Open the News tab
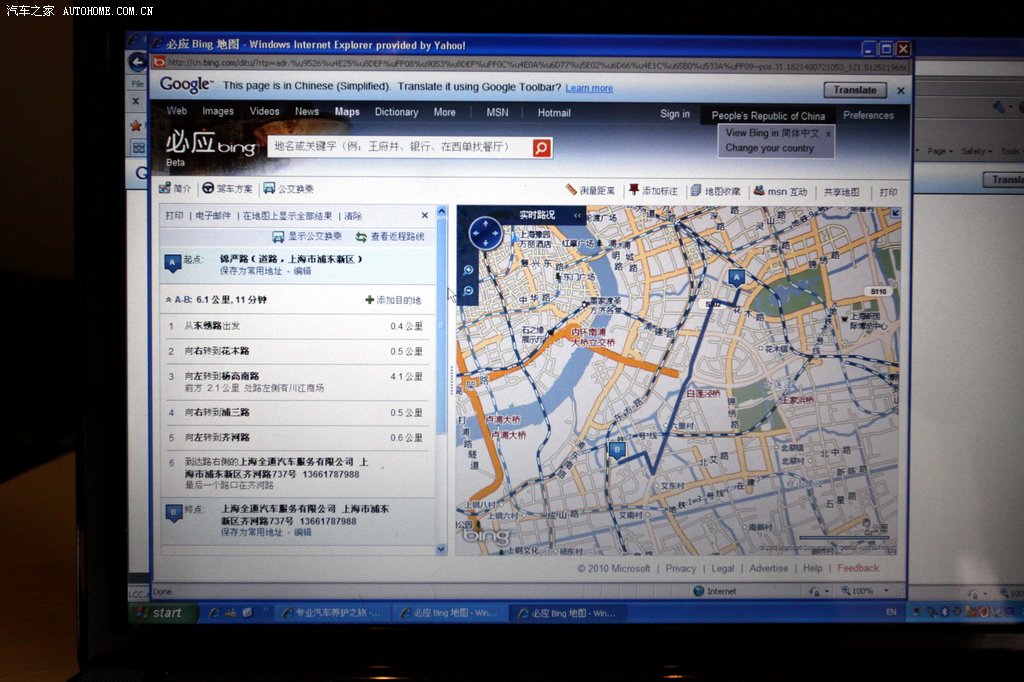The height and width of the screenshot is (682, 1024). click(x=307, y=112)
